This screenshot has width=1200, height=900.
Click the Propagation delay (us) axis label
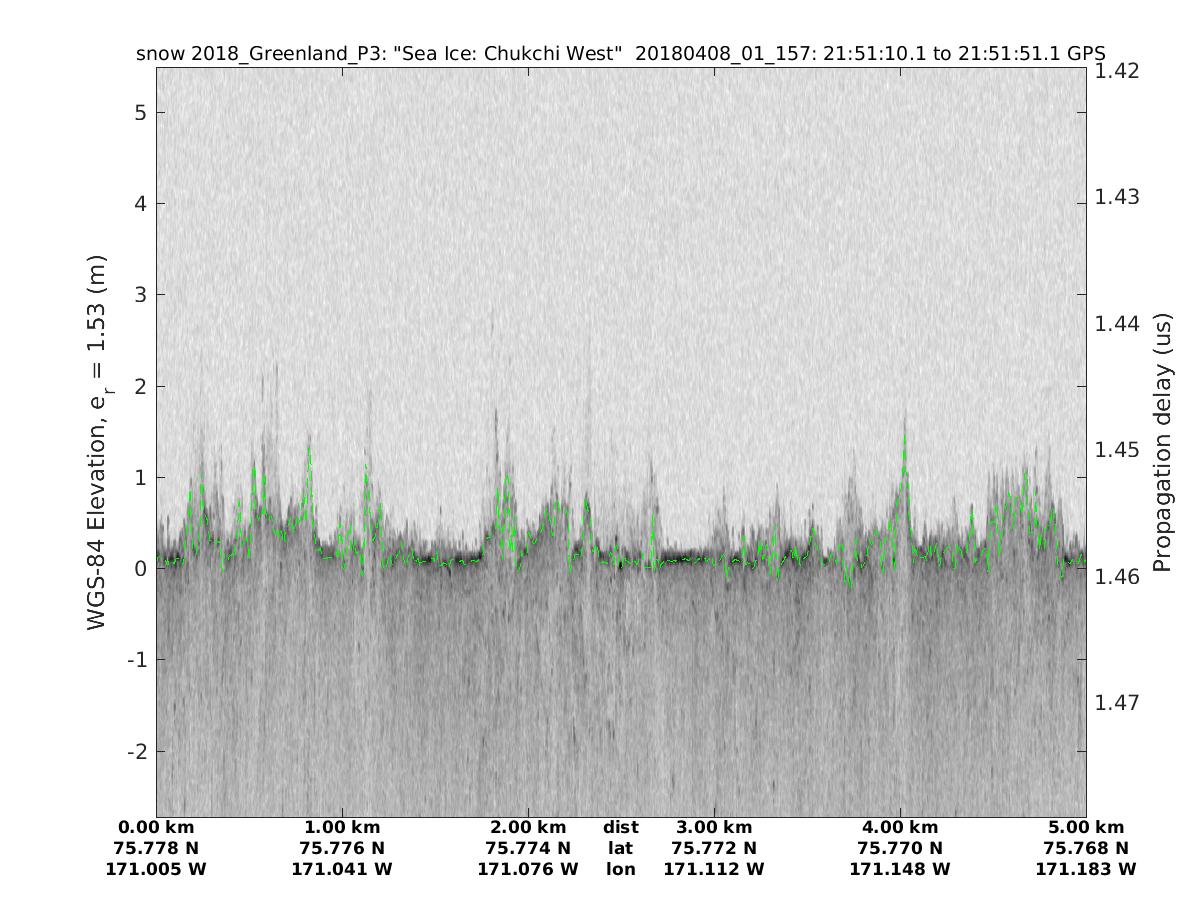[x=1162, y=442]
